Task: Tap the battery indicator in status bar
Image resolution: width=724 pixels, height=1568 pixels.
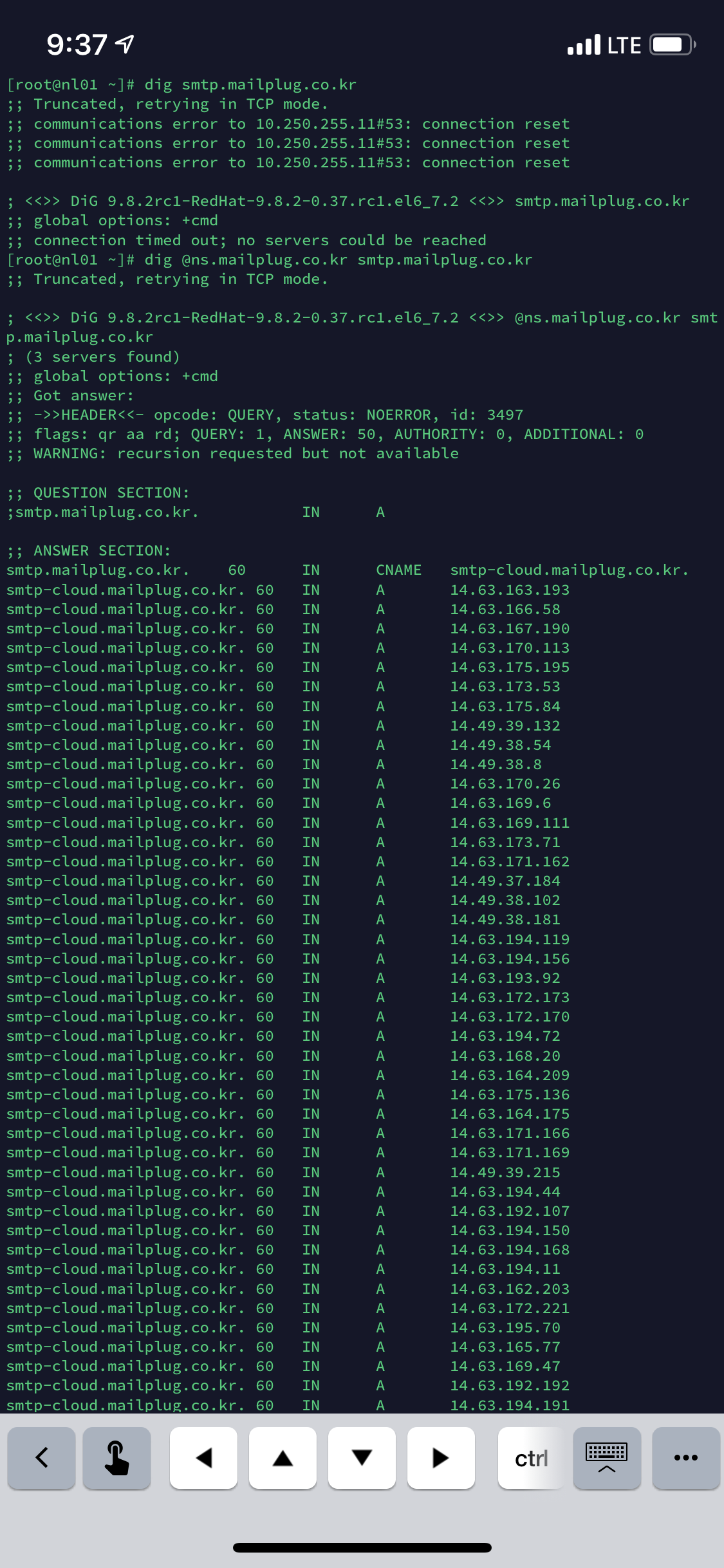Action: coord(673,44)
